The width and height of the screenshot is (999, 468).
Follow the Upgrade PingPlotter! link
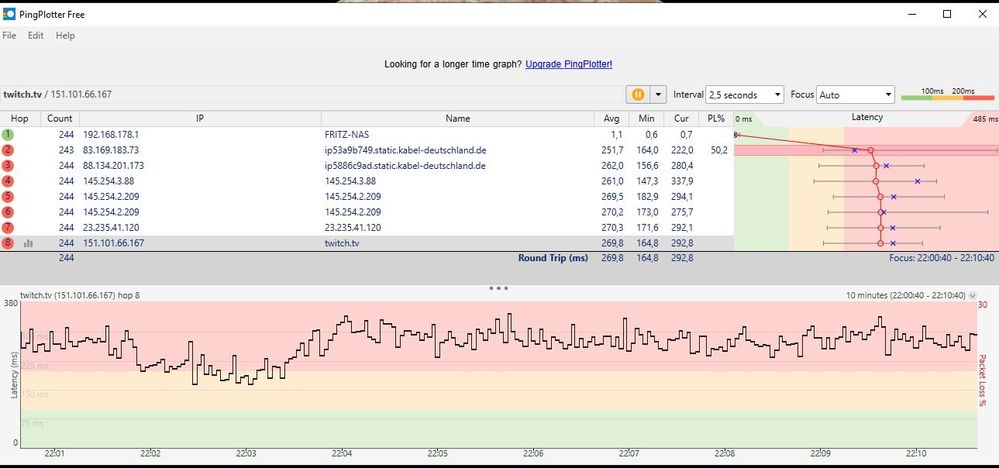(x=569, y=64)
